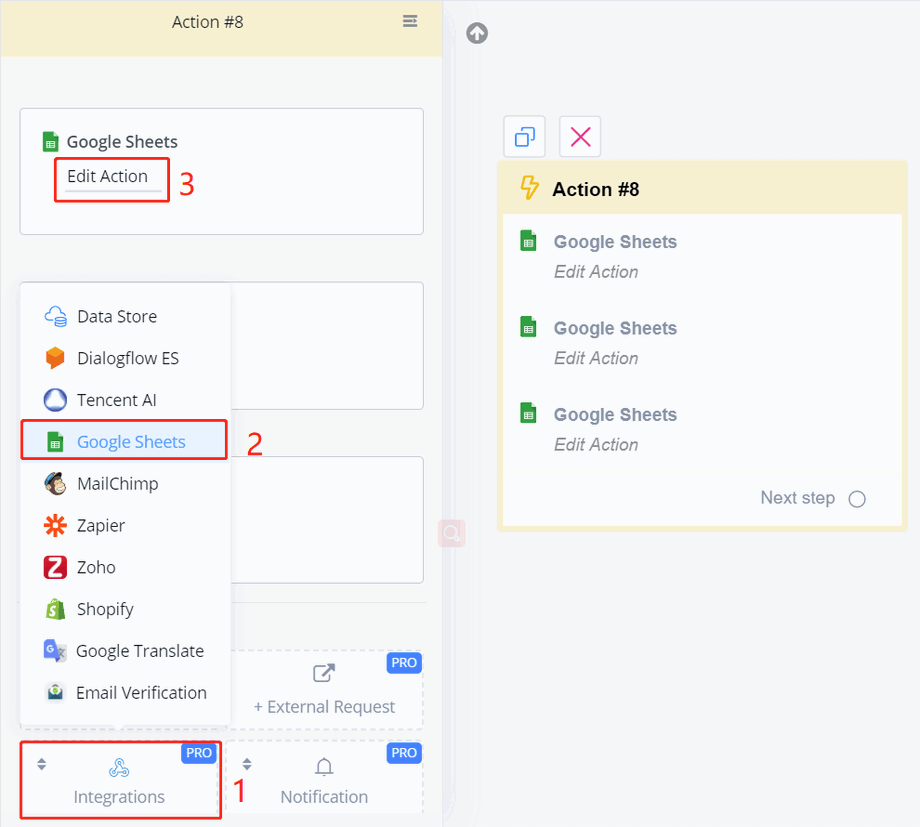Screen dimensions: 920x827
Task: Choose Email Verification from the list
Action: click(140, 692)
